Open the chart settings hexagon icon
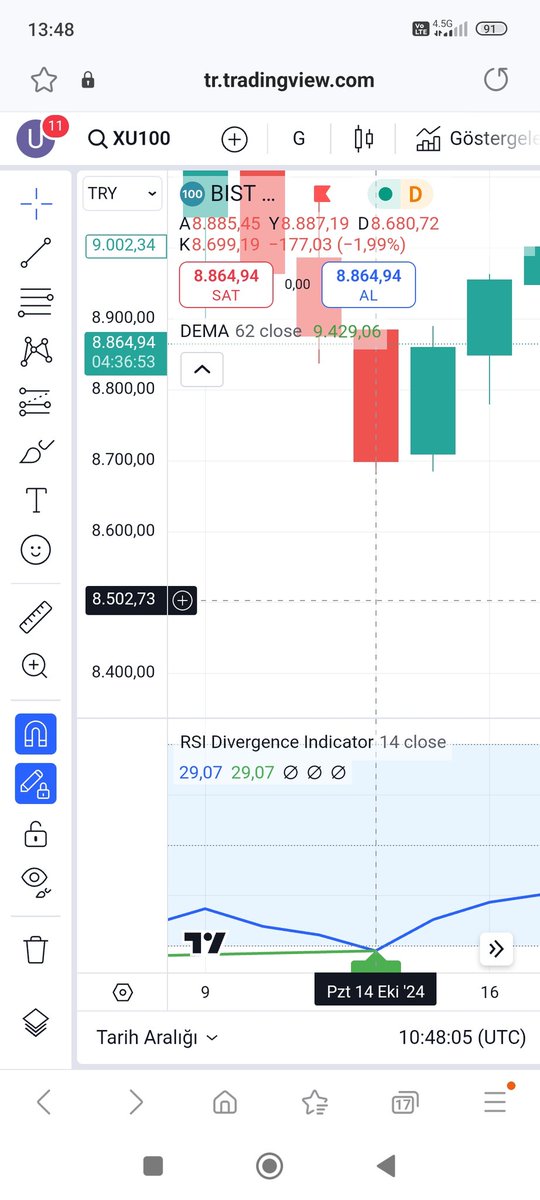Viewport: 540px width, 1200px height. [122, 992]
